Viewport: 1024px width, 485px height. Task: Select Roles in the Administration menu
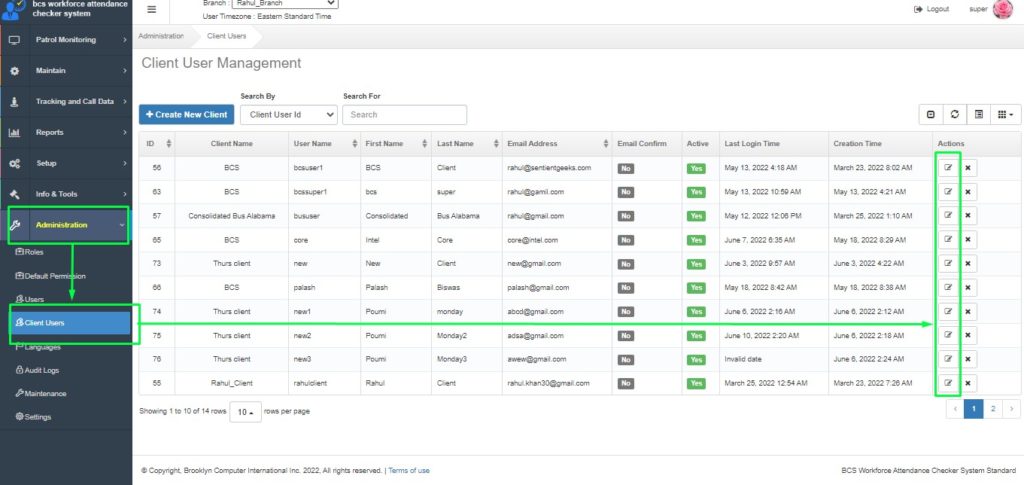point(33,252)
